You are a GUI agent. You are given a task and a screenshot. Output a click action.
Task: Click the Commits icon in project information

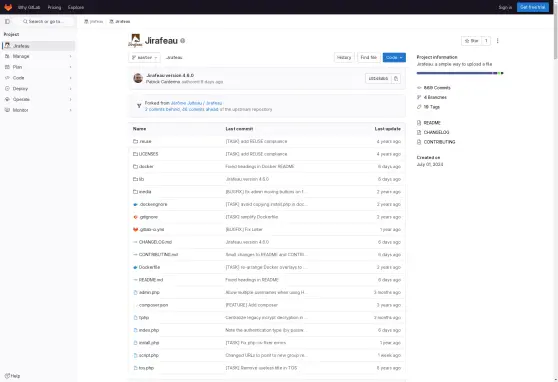419,88
